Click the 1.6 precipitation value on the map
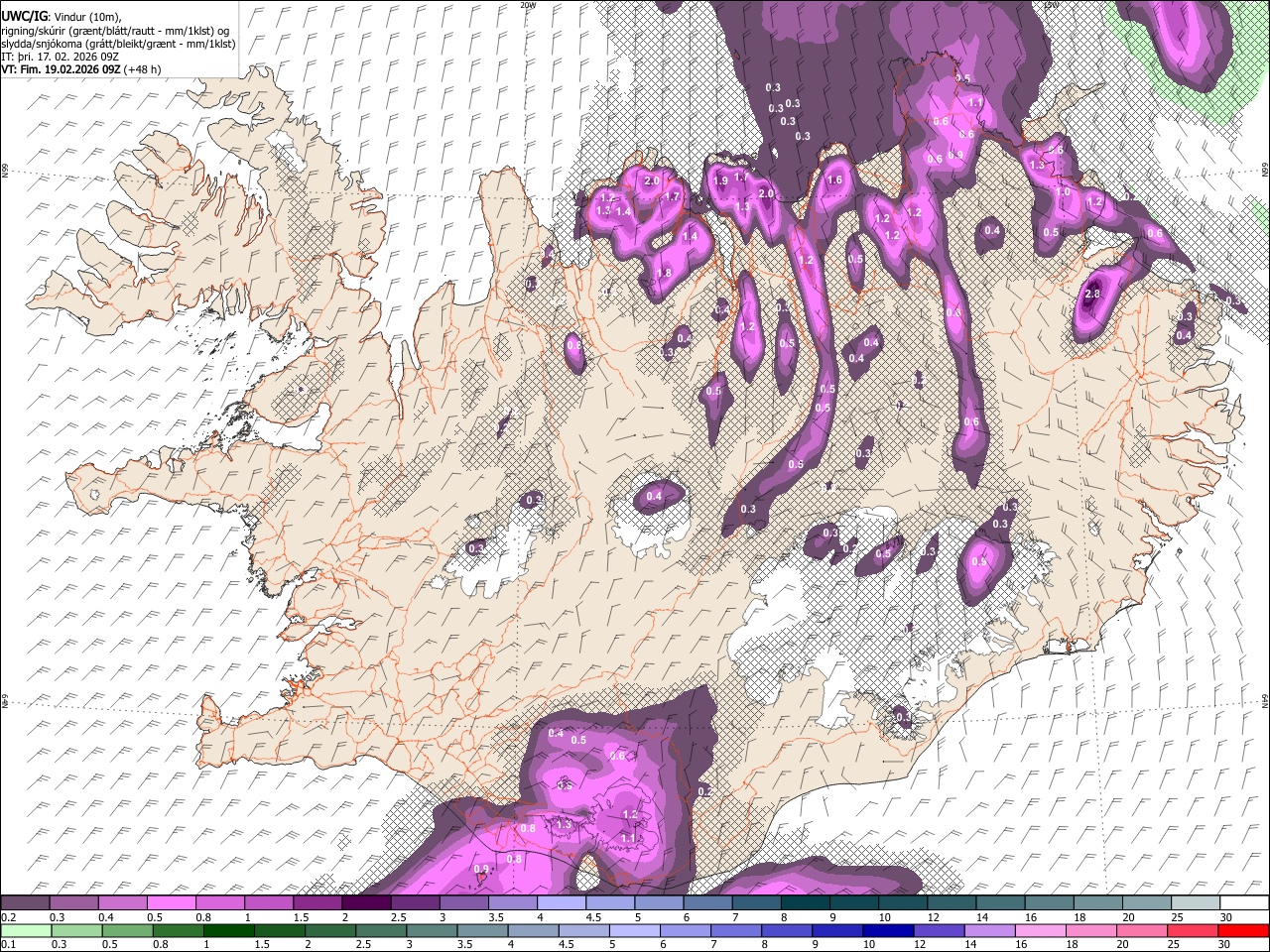Image resolution: width=1270 pixels, height=952 pixels. 834,180
